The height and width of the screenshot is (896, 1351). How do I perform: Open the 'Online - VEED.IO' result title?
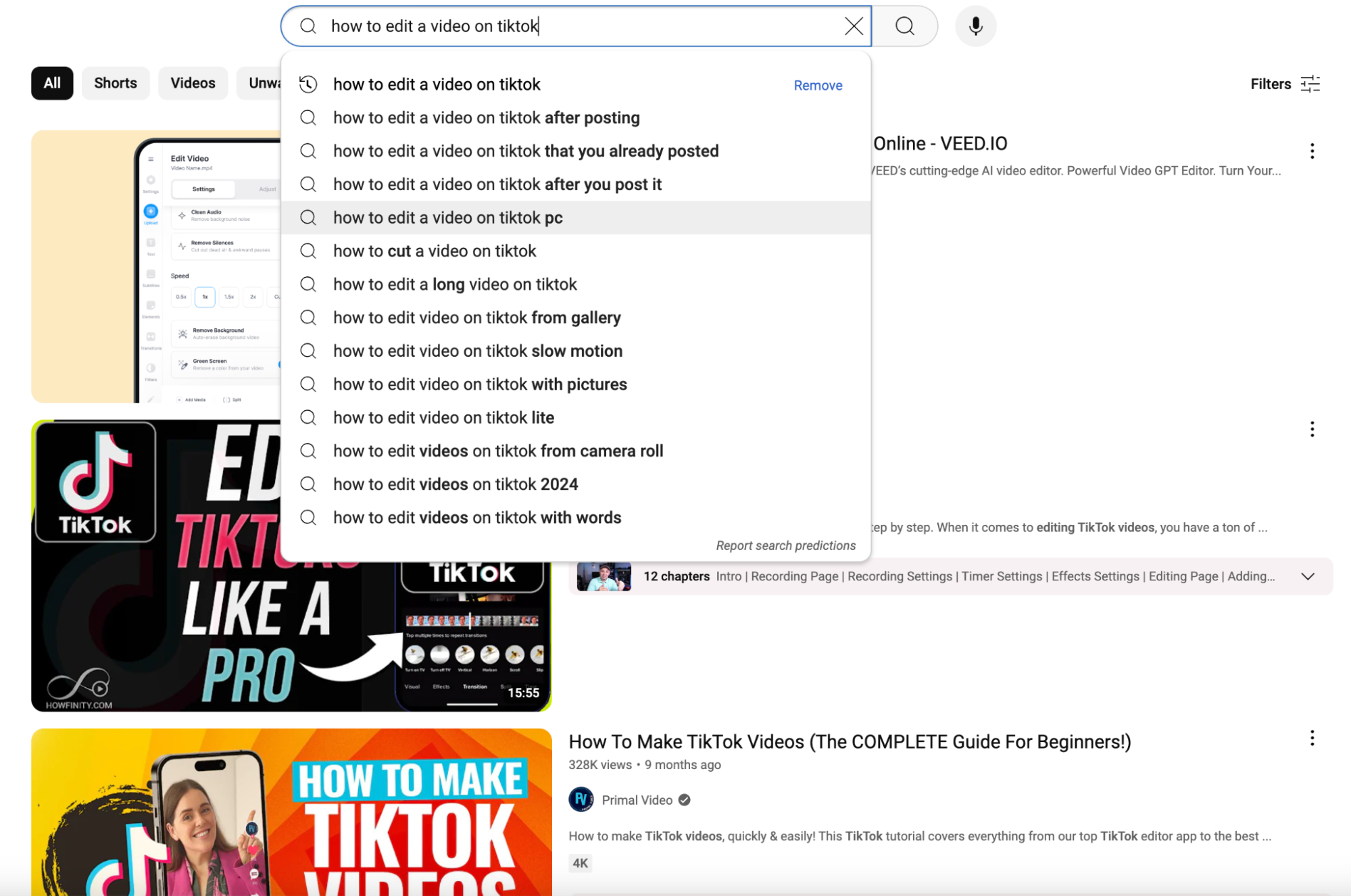[940, 143]
